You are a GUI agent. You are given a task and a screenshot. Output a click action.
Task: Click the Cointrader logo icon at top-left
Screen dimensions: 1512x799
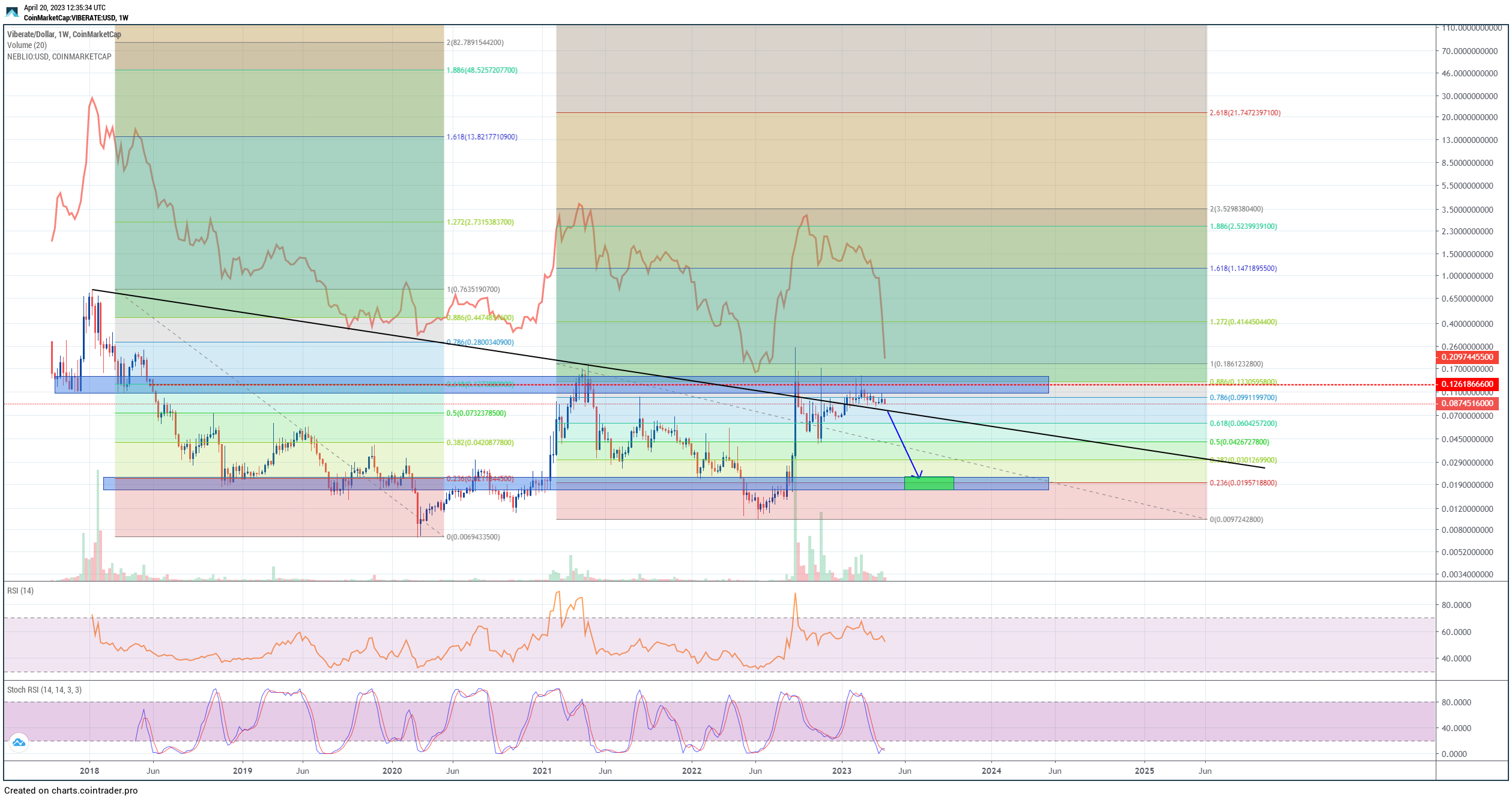12,12
